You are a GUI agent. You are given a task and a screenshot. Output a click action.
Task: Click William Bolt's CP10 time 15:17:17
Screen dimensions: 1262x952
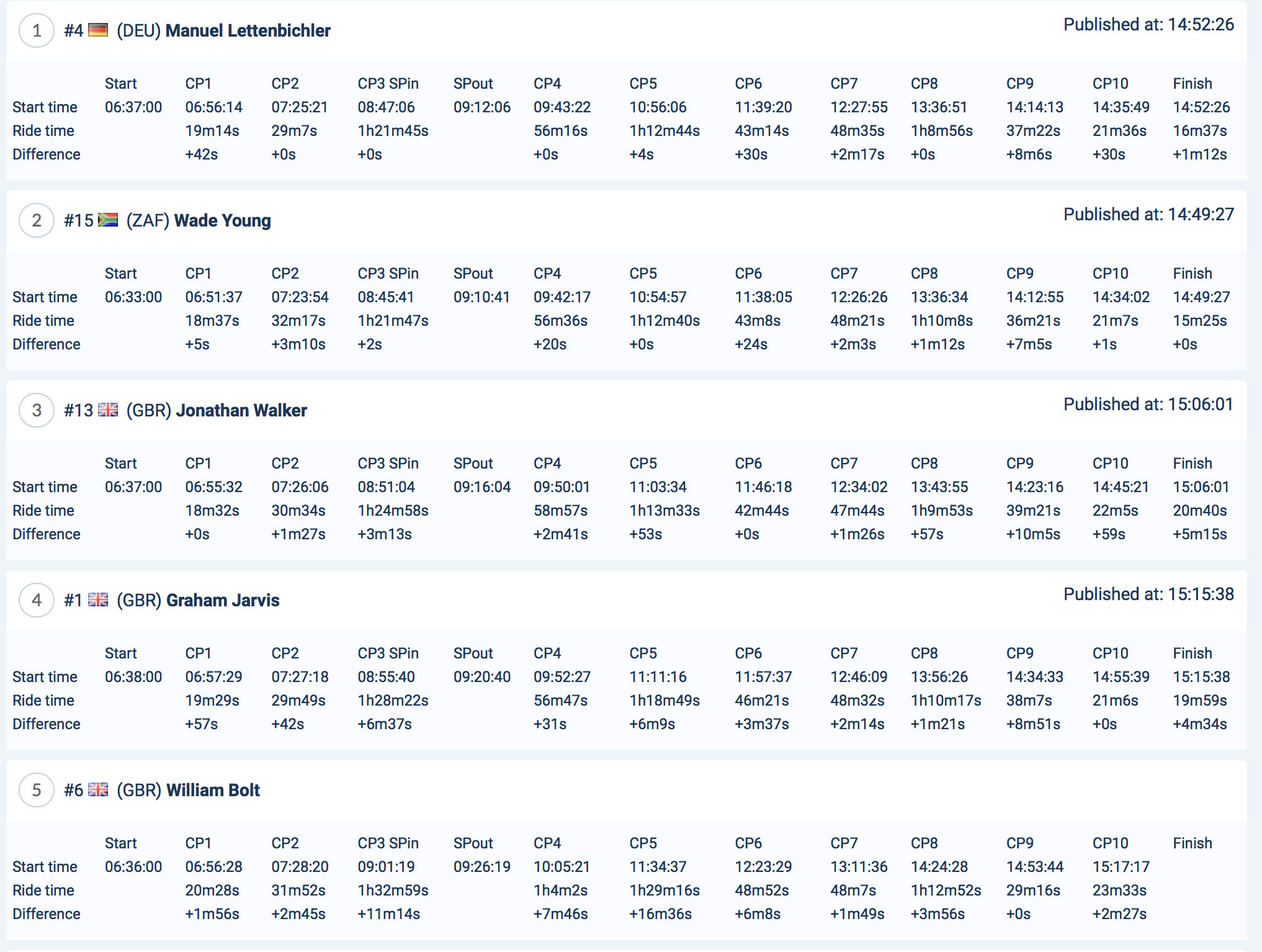1121,866
